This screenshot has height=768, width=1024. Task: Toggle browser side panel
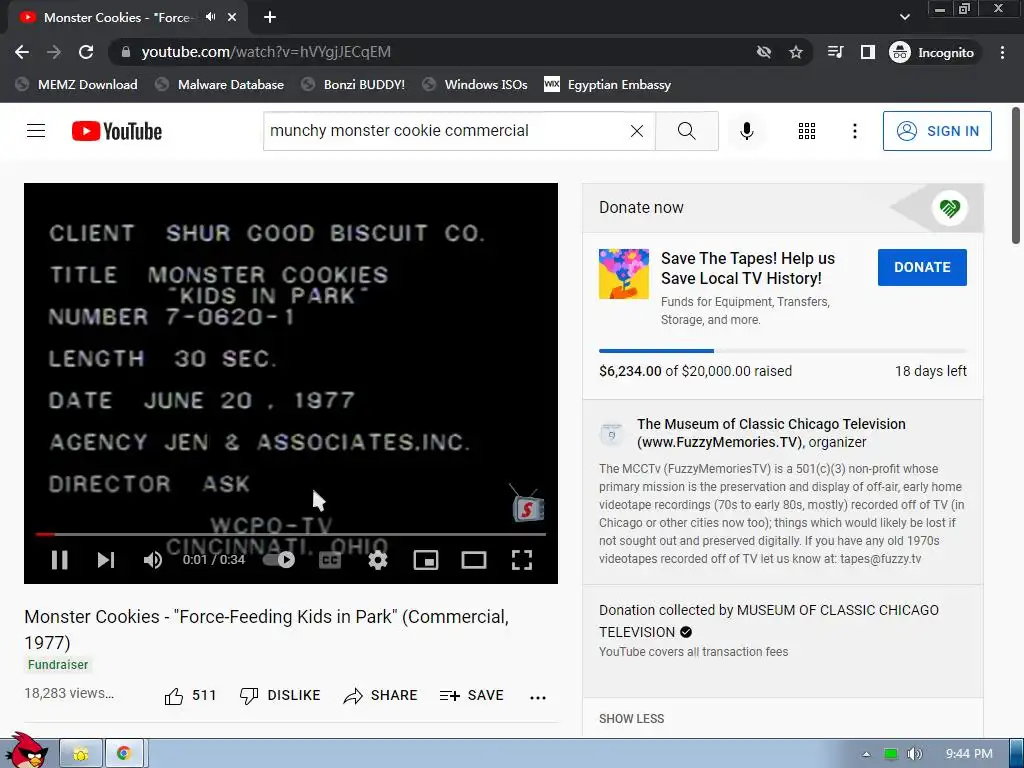867,52
